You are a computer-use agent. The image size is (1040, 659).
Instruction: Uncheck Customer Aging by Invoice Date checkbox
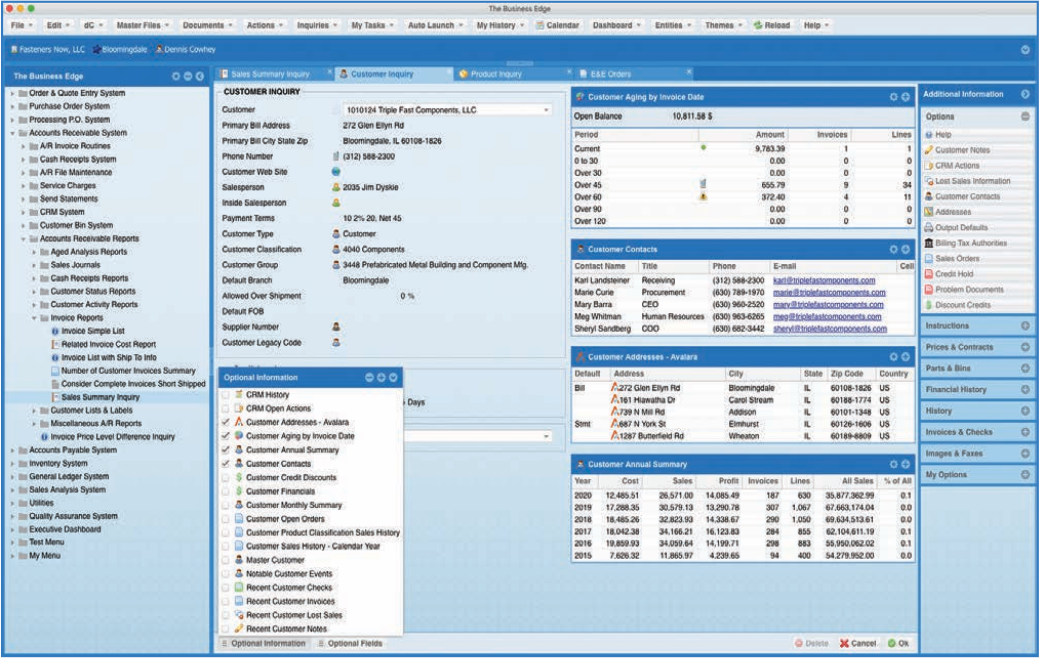click(226, 436)
